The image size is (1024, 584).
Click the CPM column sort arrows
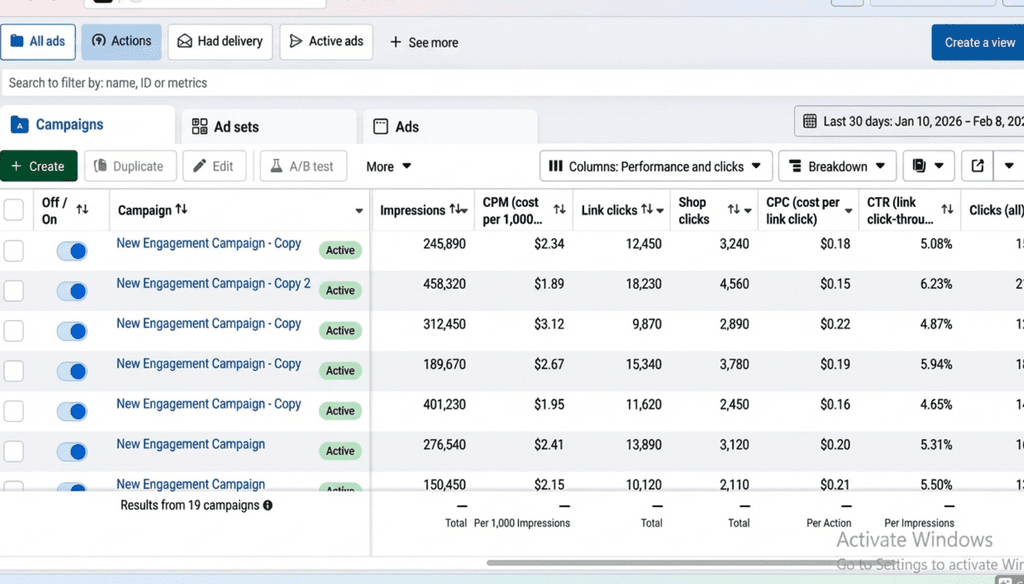click(559, 210)
